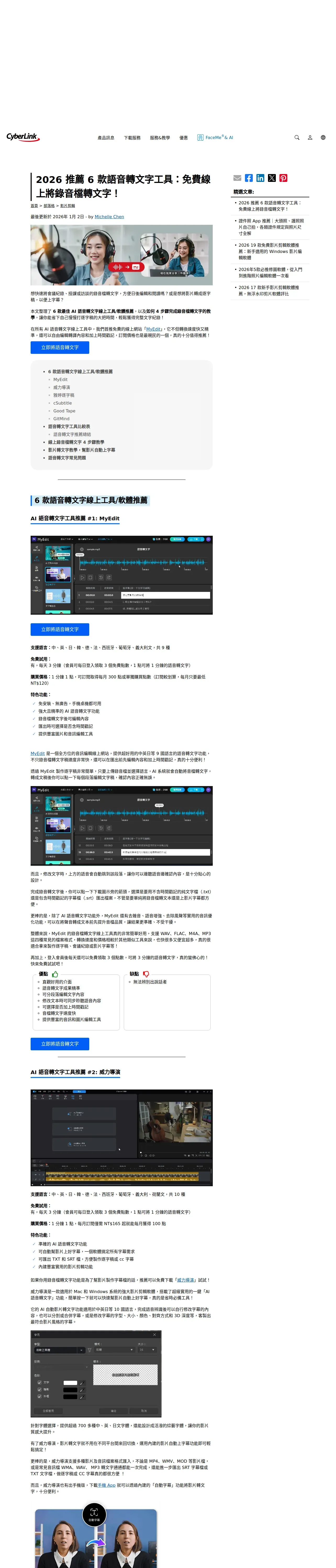Image resolution: width=336 pixels, height=1568 pixels.
Task: Share the article via email icon
Action: tap(237, 178)
